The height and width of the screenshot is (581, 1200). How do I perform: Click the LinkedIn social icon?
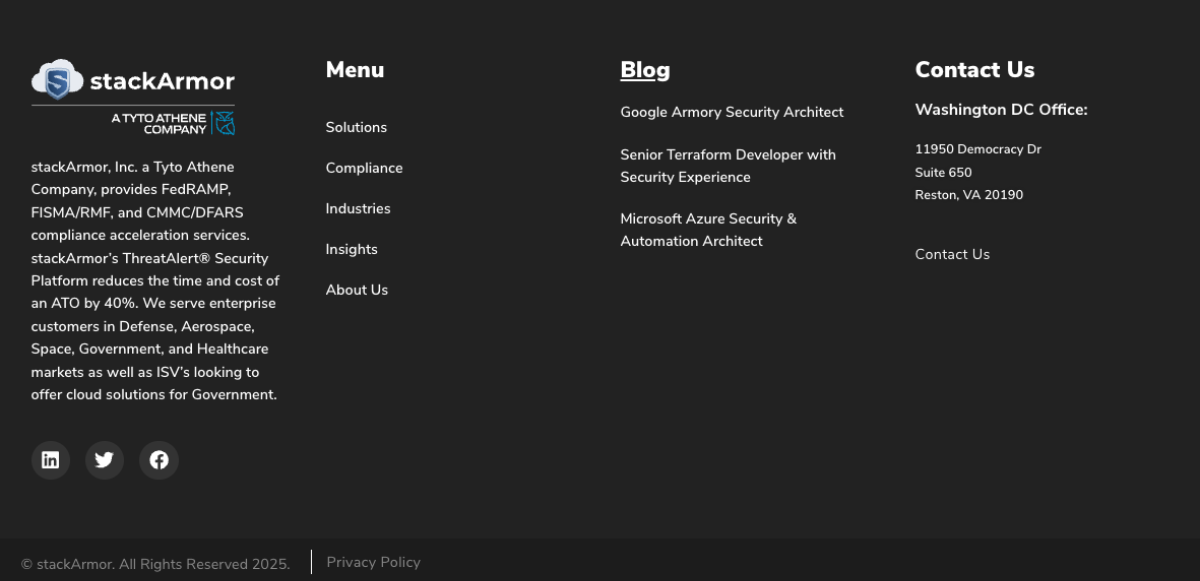(x=51, y=460)
